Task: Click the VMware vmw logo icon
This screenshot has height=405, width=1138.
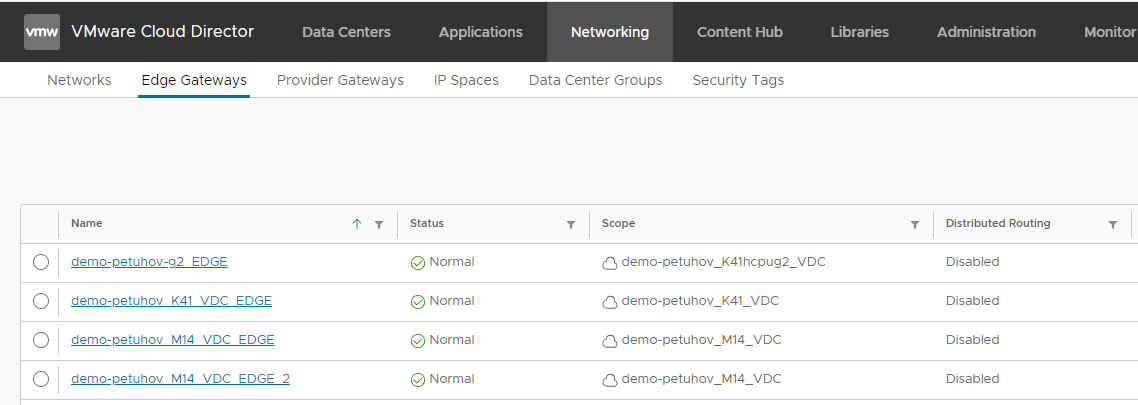Action: 42,32
